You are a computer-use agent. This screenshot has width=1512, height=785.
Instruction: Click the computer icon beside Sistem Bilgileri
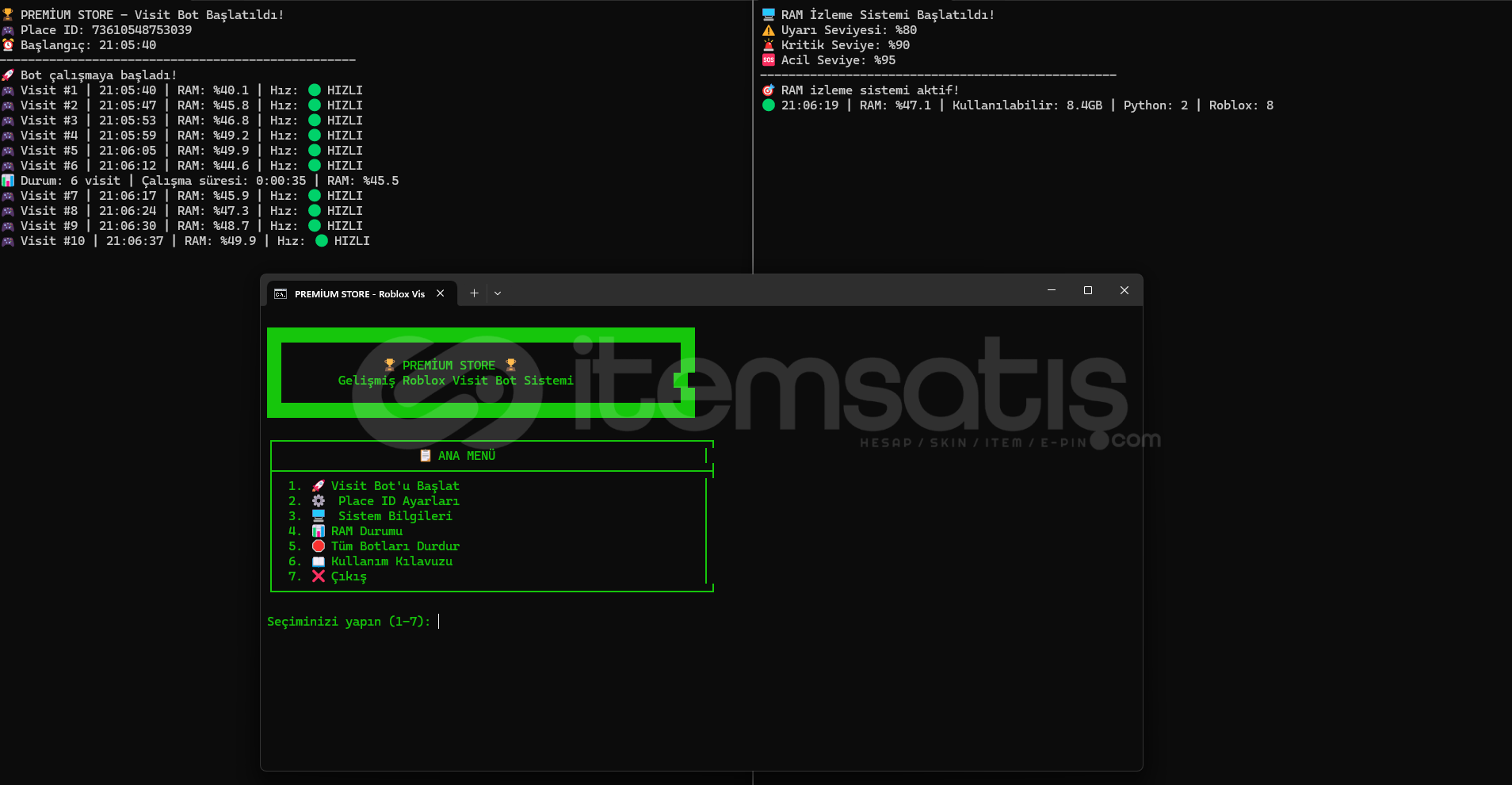tap(319, 516)
